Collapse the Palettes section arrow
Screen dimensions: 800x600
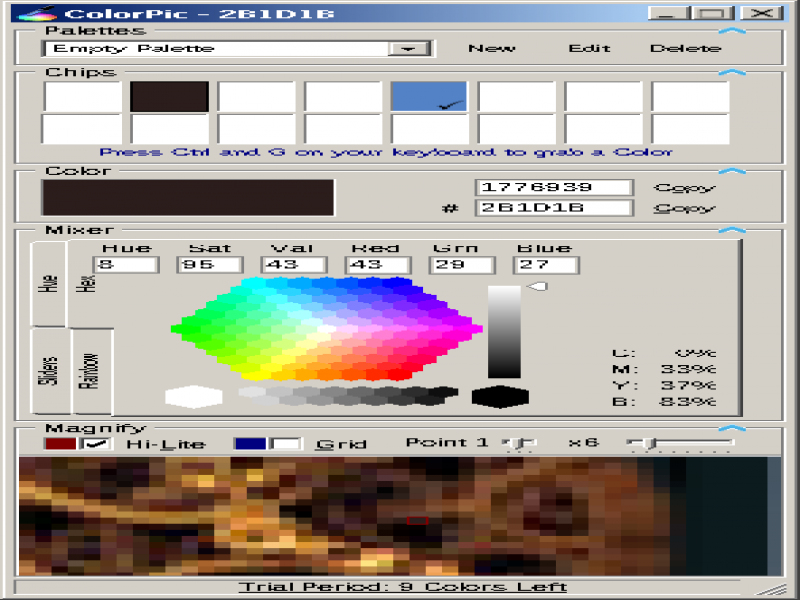pos(733,31)
